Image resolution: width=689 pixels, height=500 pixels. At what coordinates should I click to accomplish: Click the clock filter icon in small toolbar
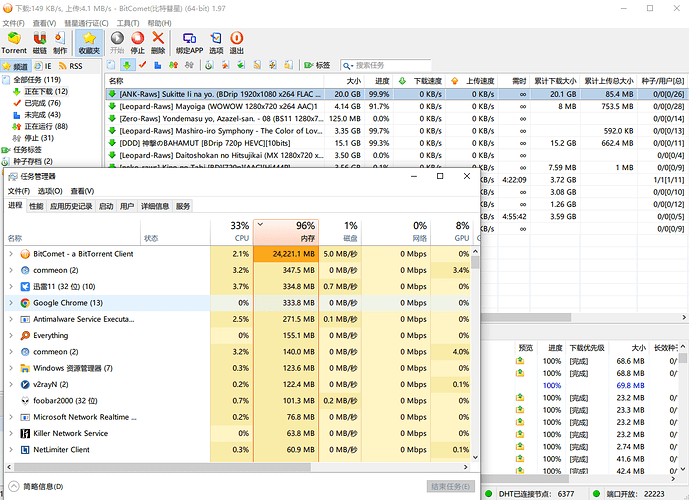coord(209,65)
